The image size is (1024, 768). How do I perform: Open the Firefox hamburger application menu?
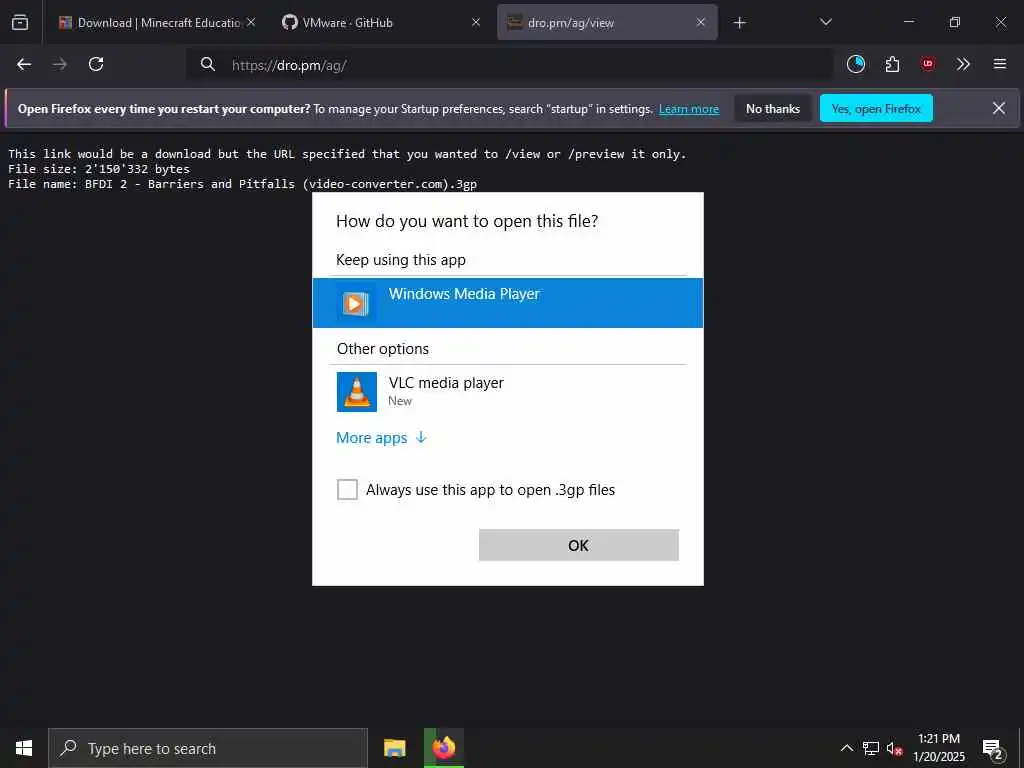[x=999, y=64]
